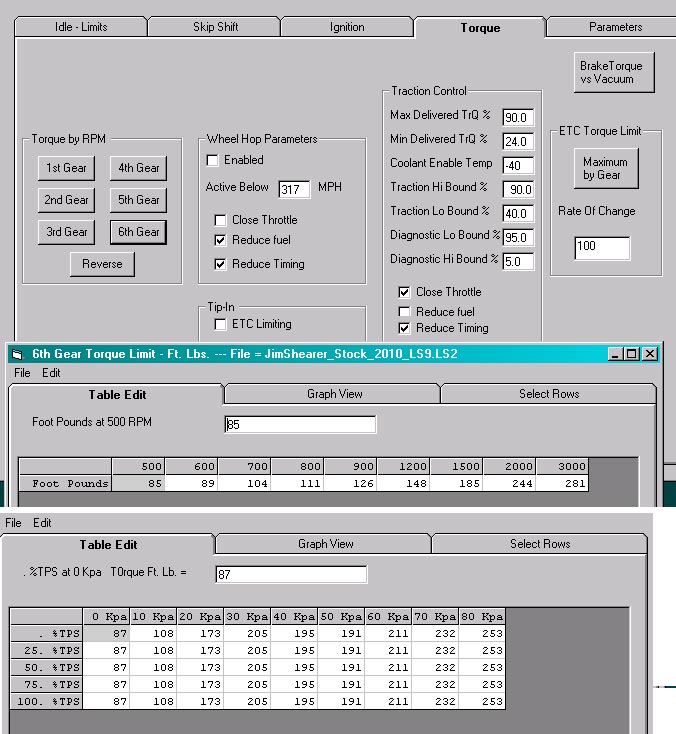The width and height of the screenshot is (676, 734).
Task: Select the 3000 RPM Foot Pounds cell
Action: [x=562, y=484]
